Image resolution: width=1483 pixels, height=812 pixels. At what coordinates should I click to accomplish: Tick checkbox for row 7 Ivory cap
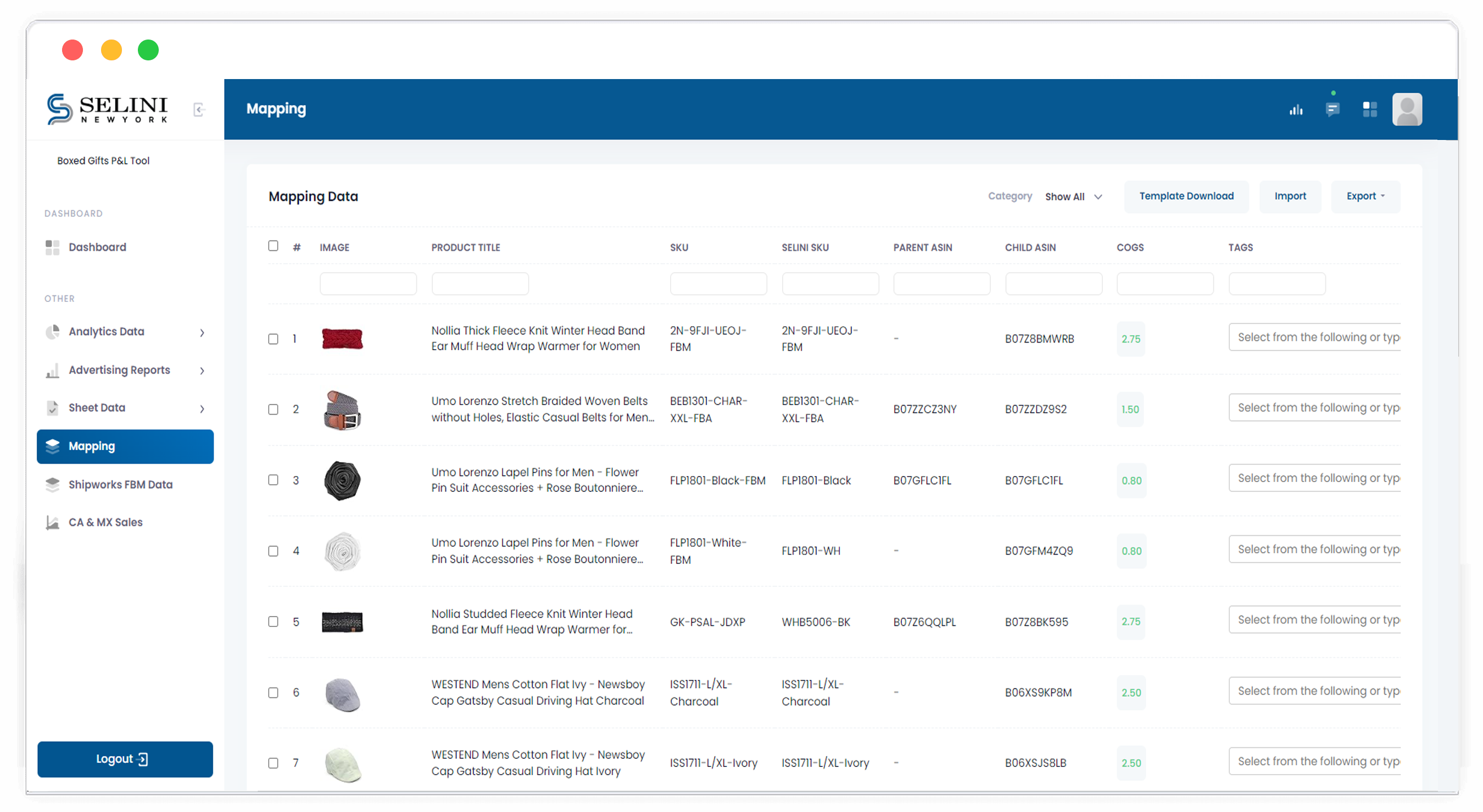click(x=273, y=763)
